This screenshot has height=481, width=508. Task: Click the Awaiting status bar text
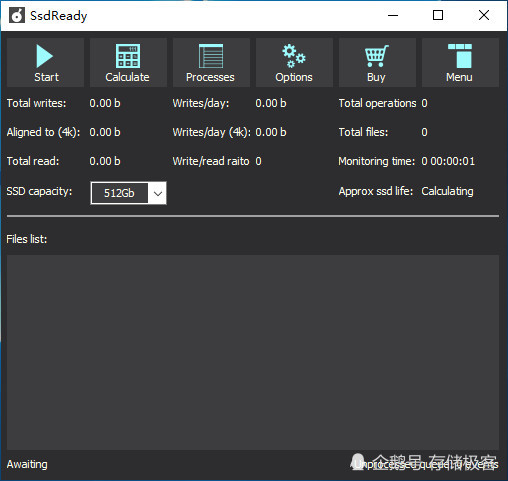coord(27,464)
